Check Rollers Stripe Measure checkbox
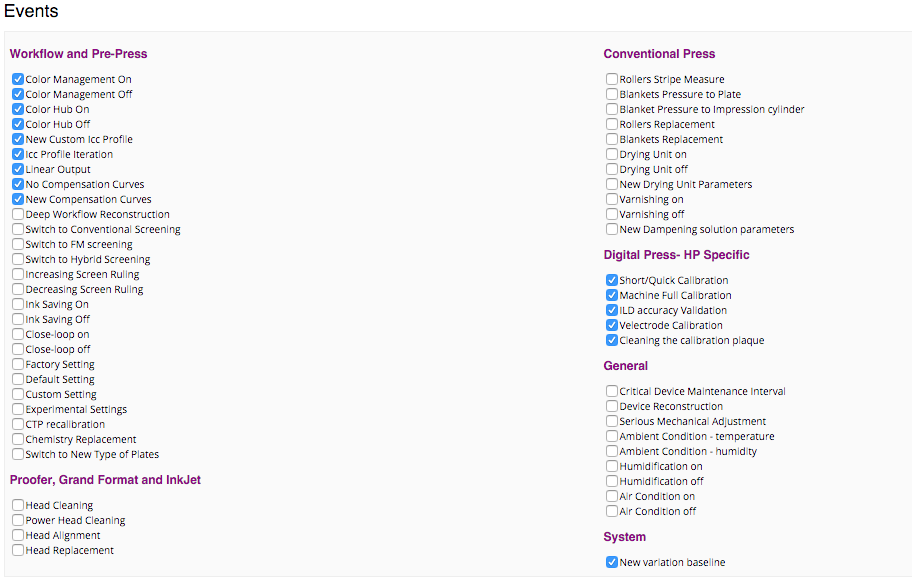 pos(612,79)
